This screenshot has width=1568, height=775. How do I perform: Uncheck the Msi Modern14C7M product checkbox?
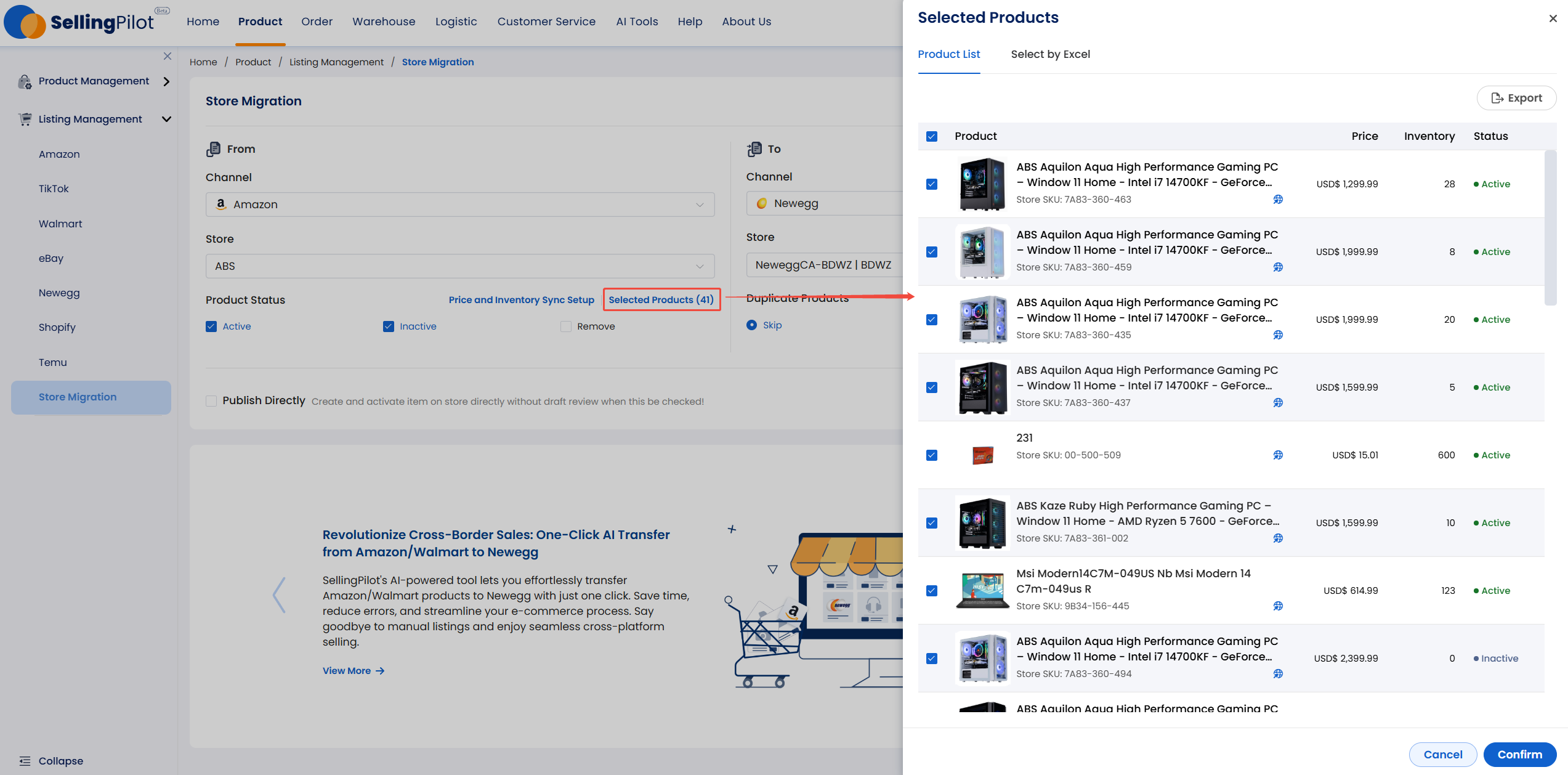click(x=931, y=591)
